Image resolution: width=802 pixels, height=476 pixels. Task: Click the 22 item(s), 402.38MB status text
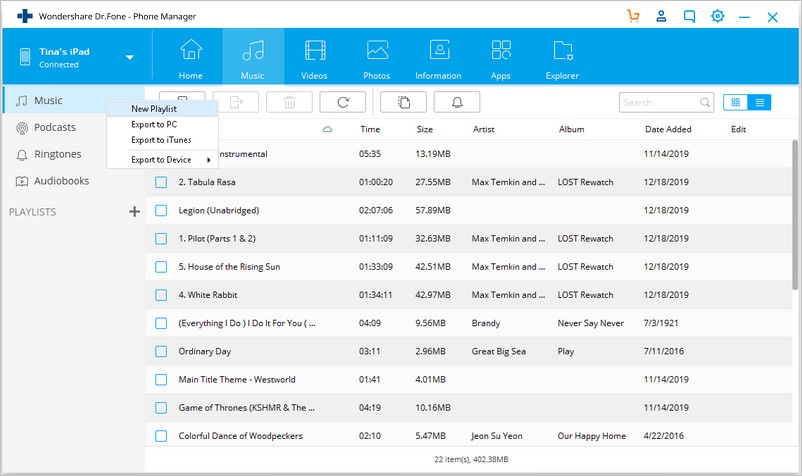471,459
